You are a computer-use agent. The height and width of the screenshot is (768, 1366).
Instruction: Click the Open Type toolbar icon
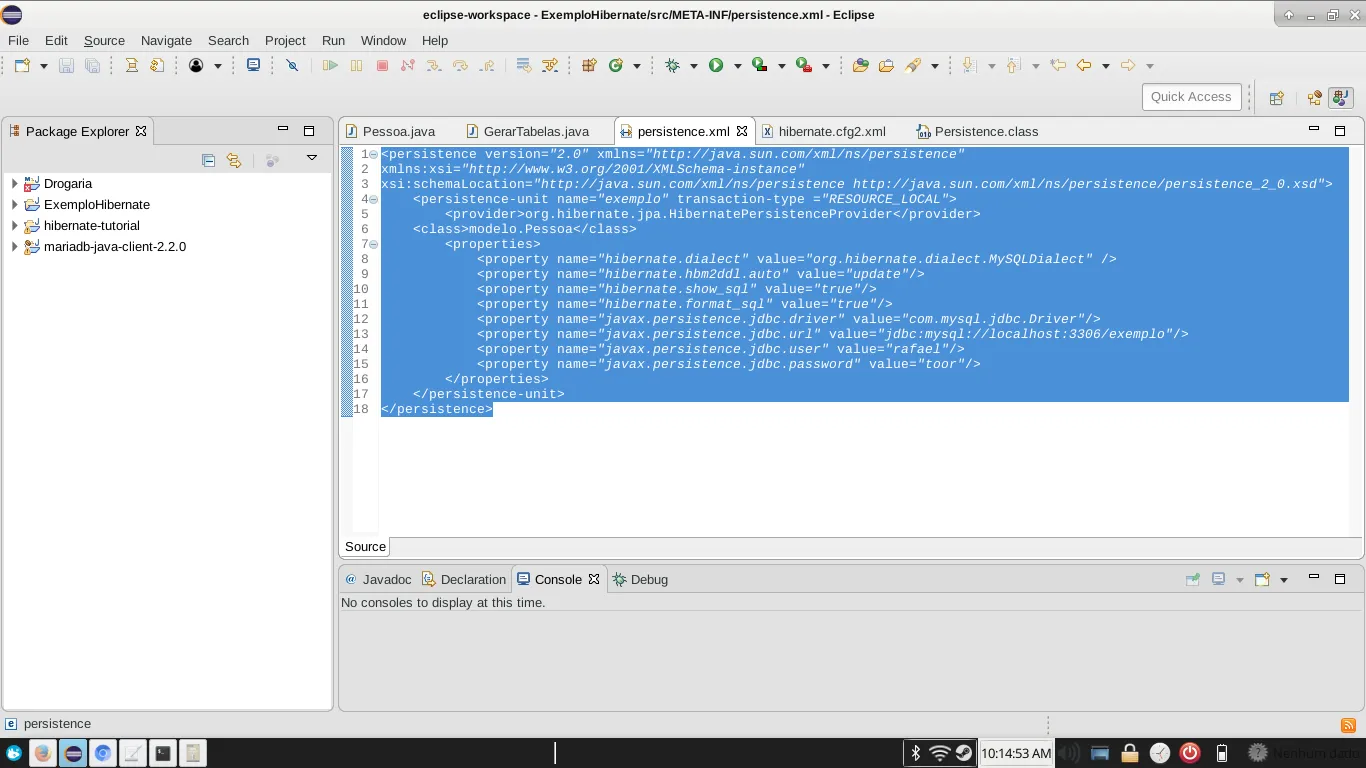pyautogui.click(x=860, y=66)
